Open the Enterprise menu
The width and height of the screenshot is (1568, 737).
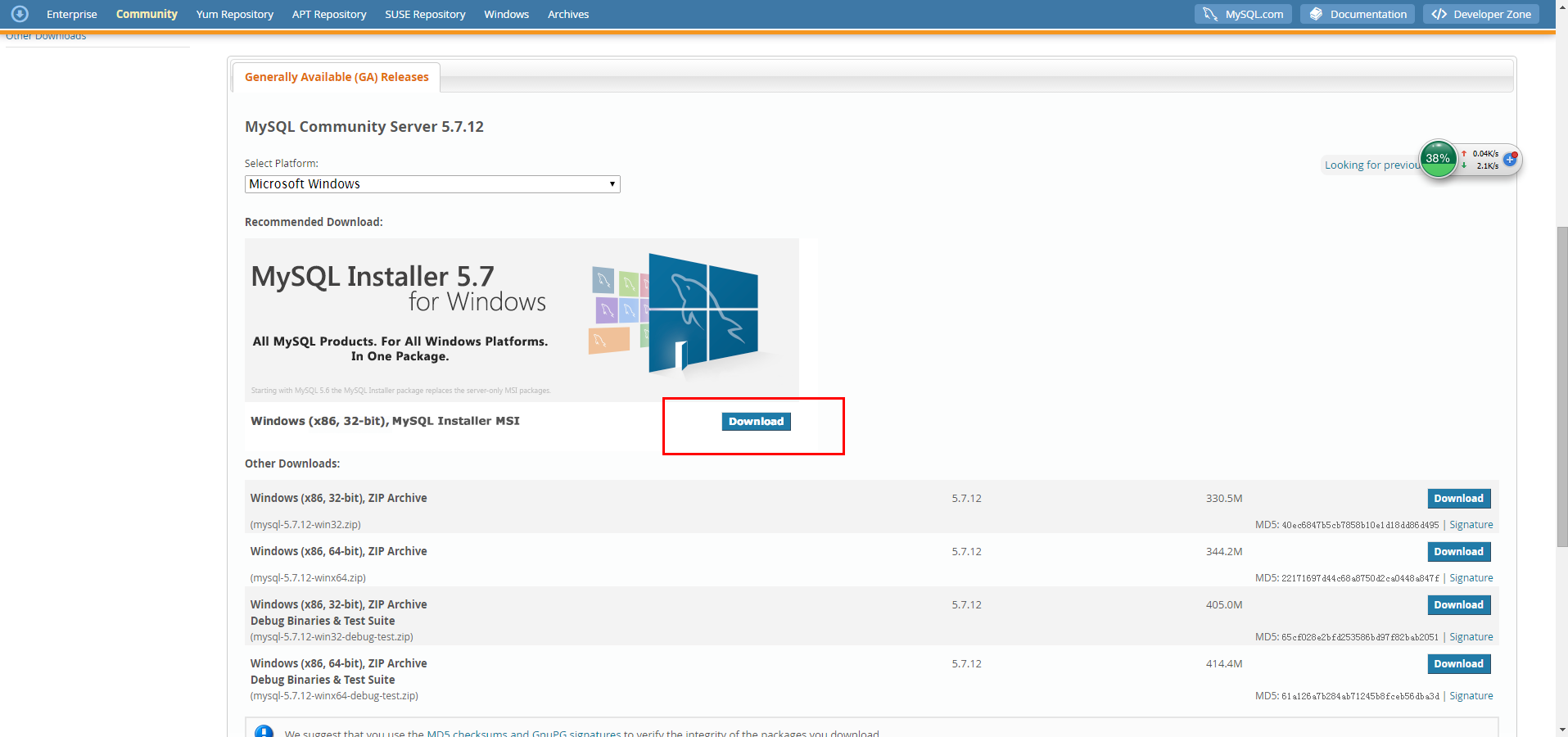coord(72,14)
